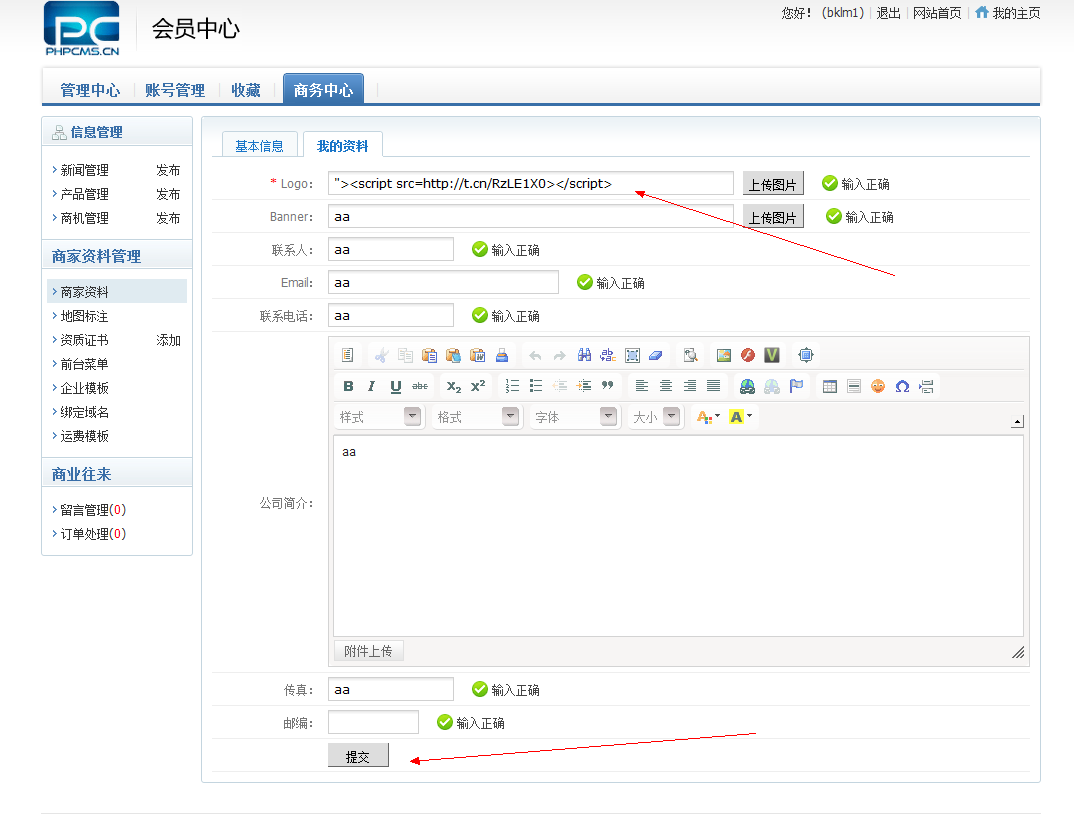
Task: Insert block quote
Action: [608, 386]
